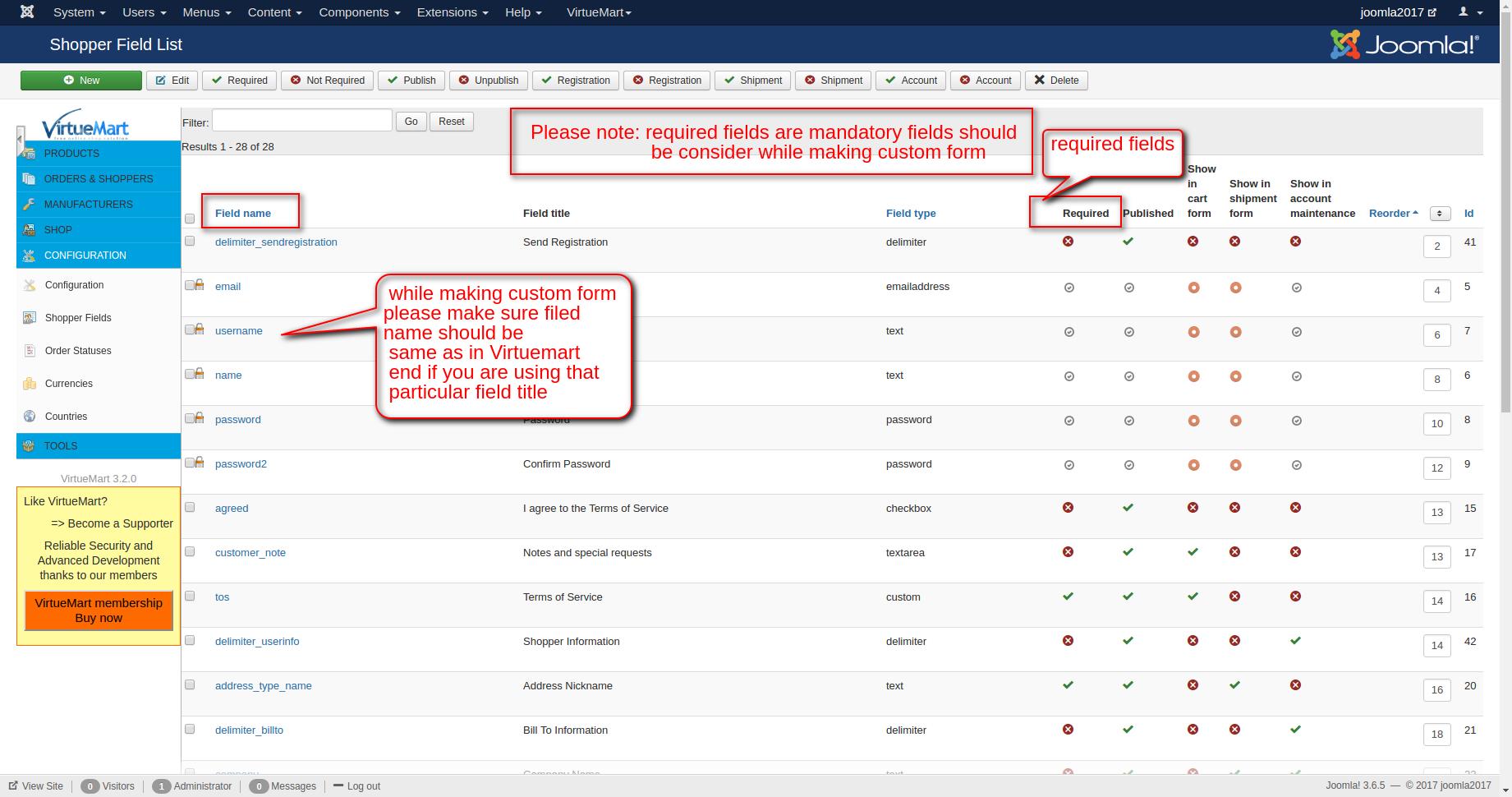Open the user account dropdown in top bar

1470,12
